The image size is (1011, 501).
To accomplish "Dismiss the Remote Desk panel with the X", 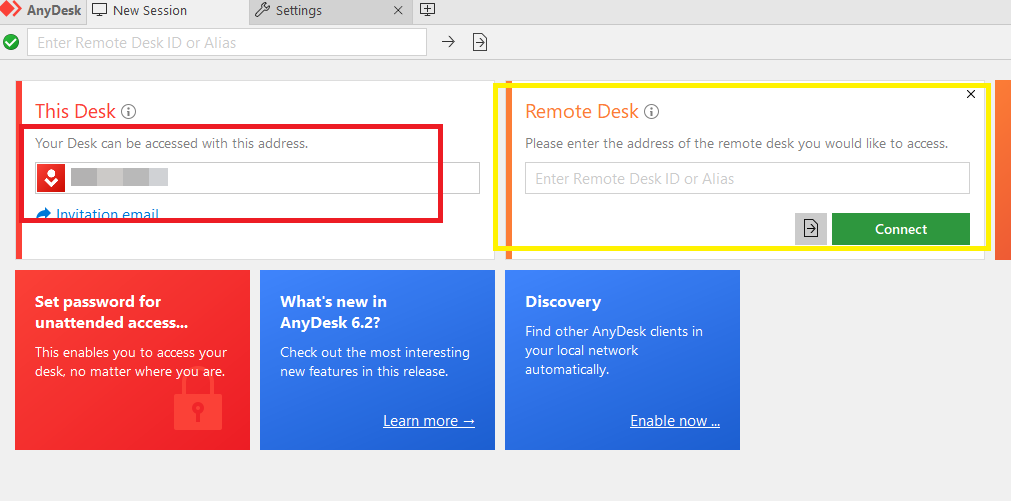I will point(971,94).
